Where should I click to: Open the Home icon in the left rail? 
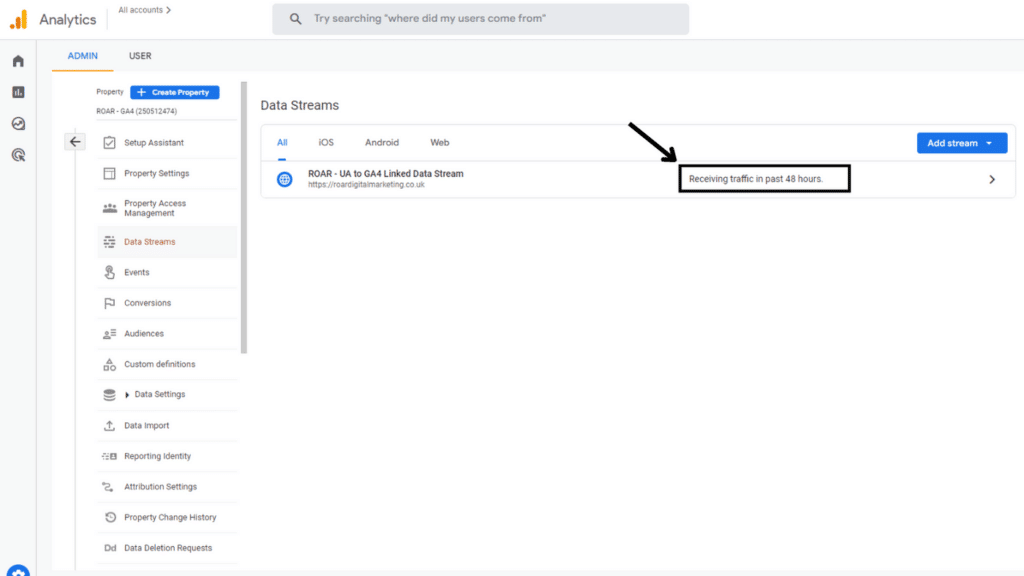tap(17, 60)
